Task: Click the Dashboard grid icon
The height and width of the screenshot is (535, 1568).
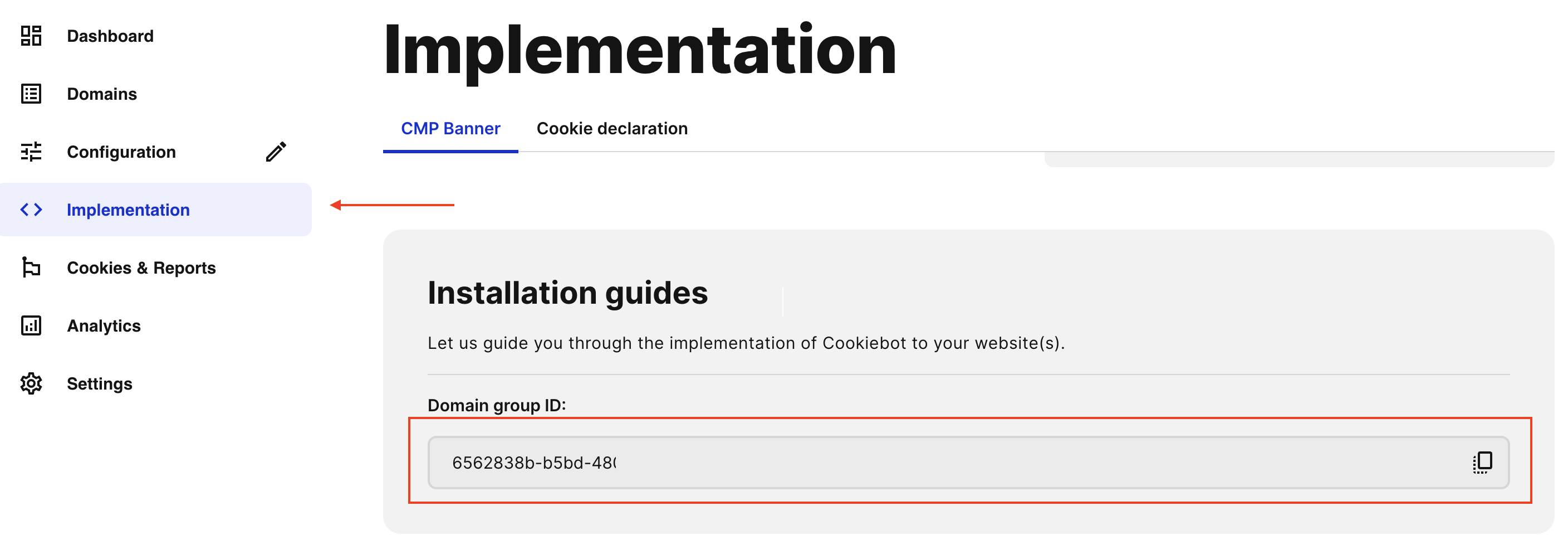Action: [x=31, y=36]
